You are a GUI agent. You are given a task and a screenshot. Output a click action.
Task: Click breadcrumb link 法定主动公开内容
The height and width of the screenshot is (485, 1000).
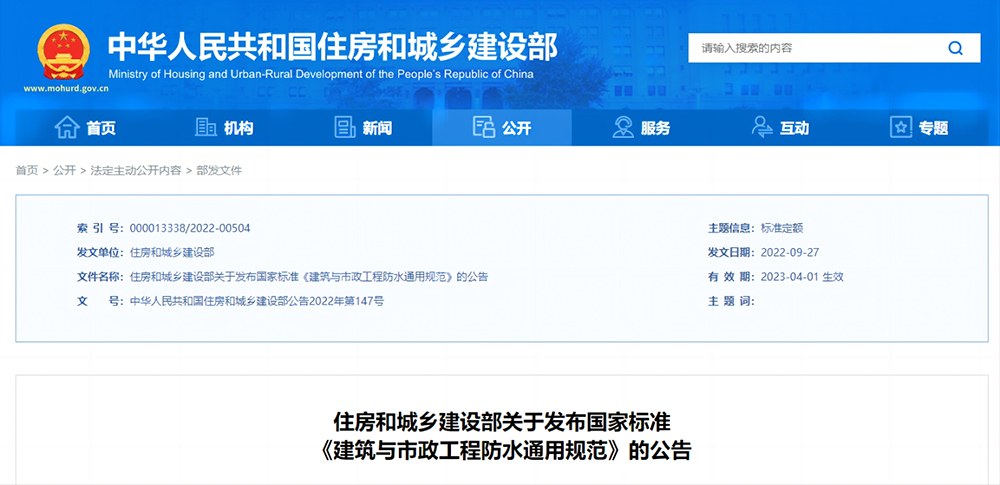click(x=136, y=170)
